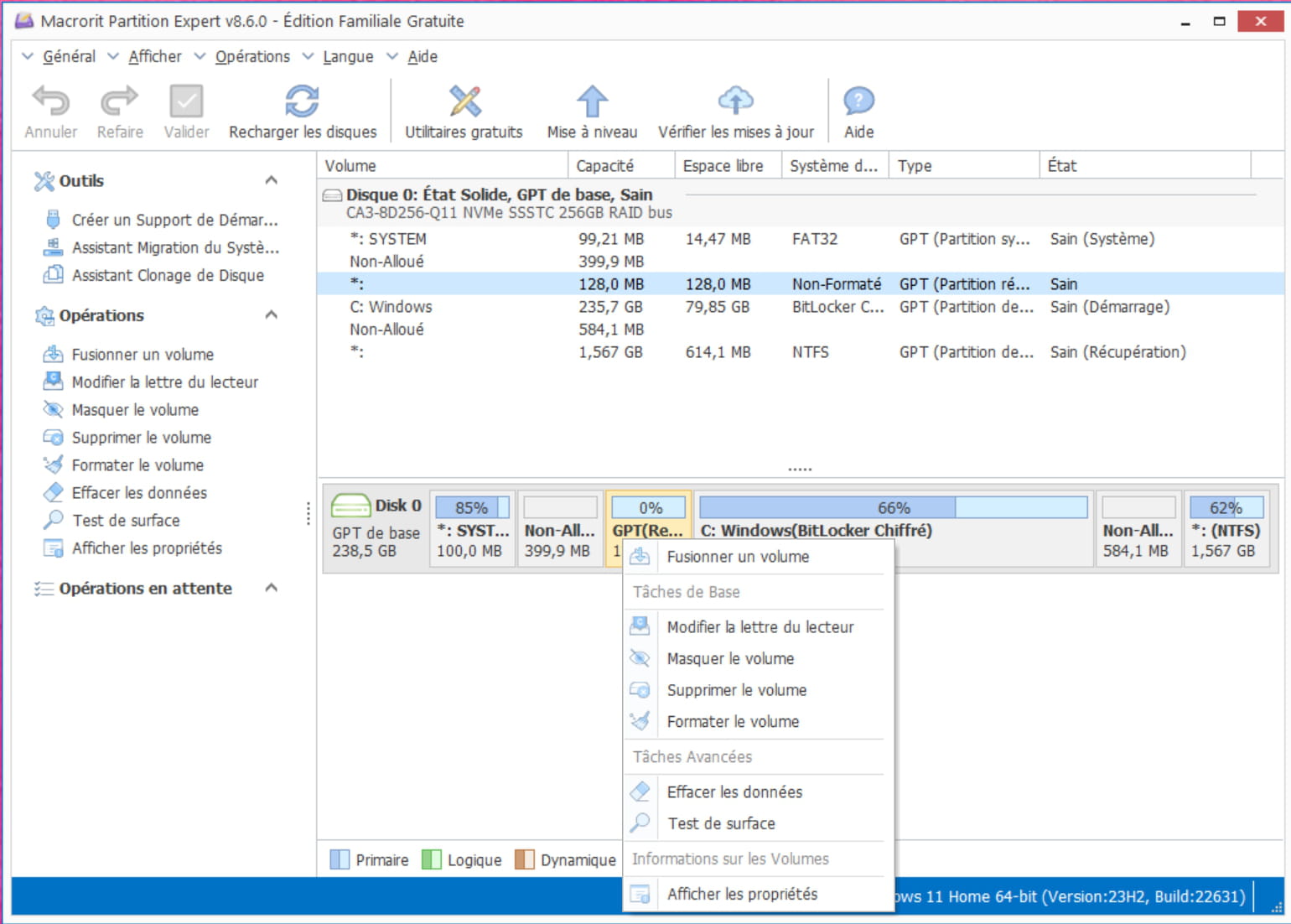The image size is (1291, 924).
Task: Check updates via Vérifier les mises à jour
Action: point(735,101)
